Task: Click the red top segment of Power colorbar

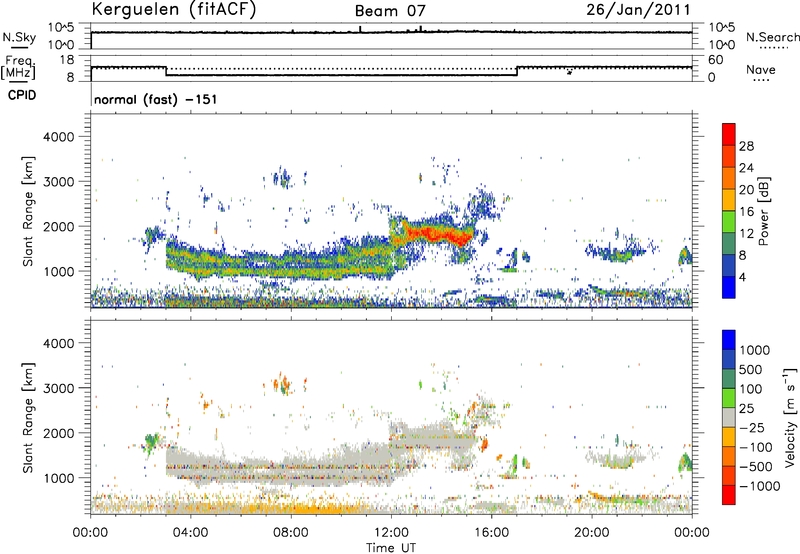Action: tap(729, 134)
